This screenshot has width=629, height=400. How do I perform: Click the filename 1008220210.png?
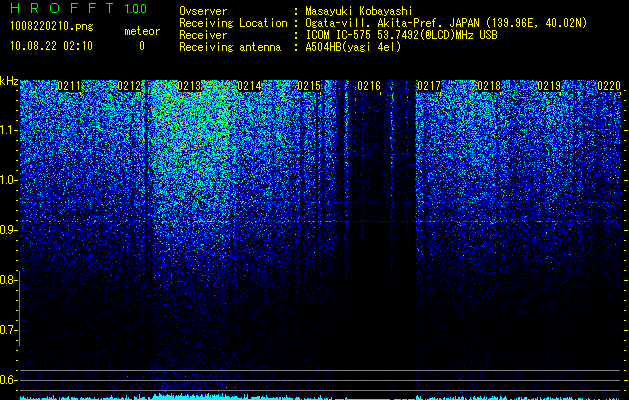(52, 26)
